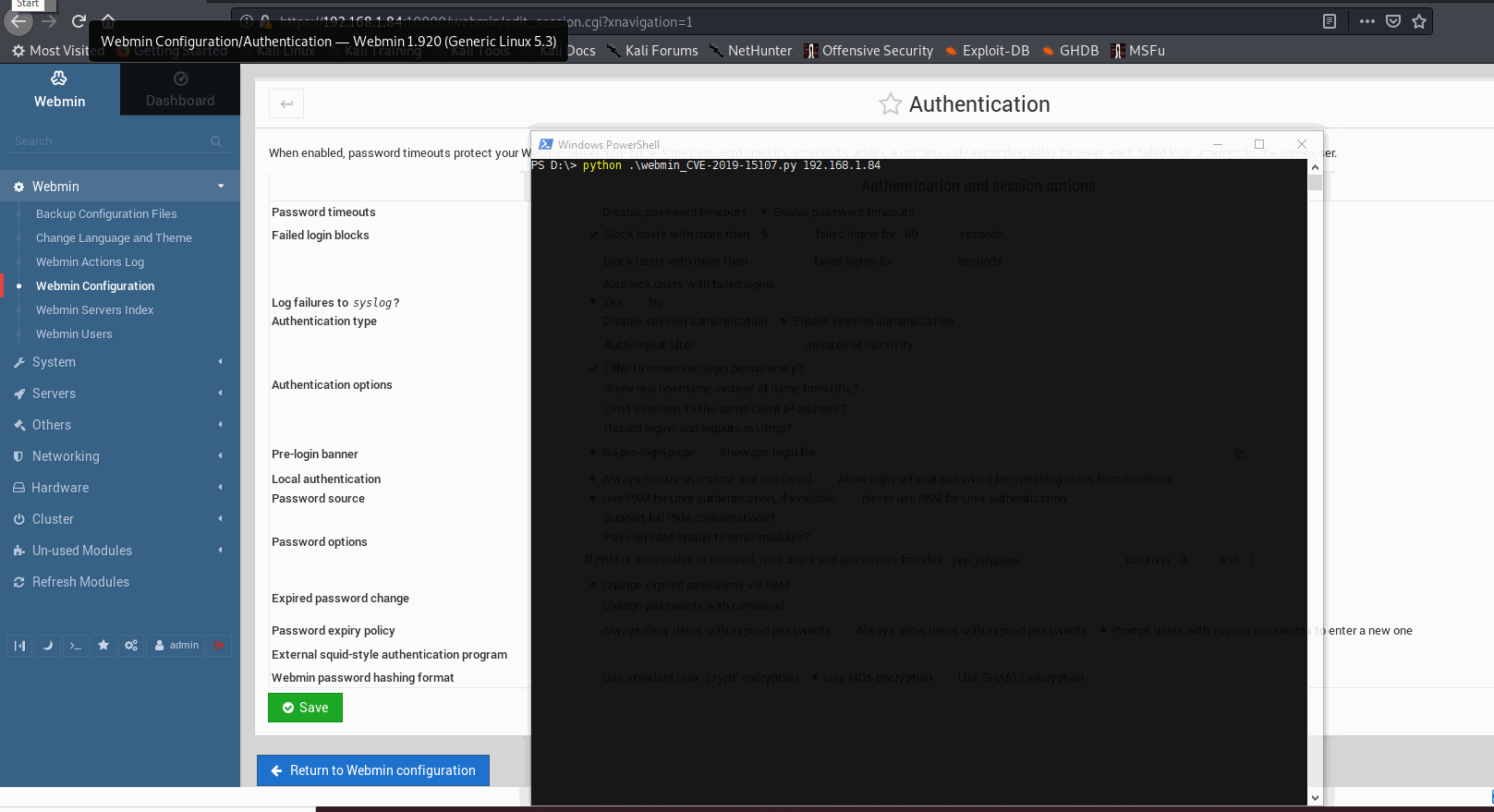1494x812 pixels.
Task: Open the page actions three-dots menu
Action: point(1367,21)
